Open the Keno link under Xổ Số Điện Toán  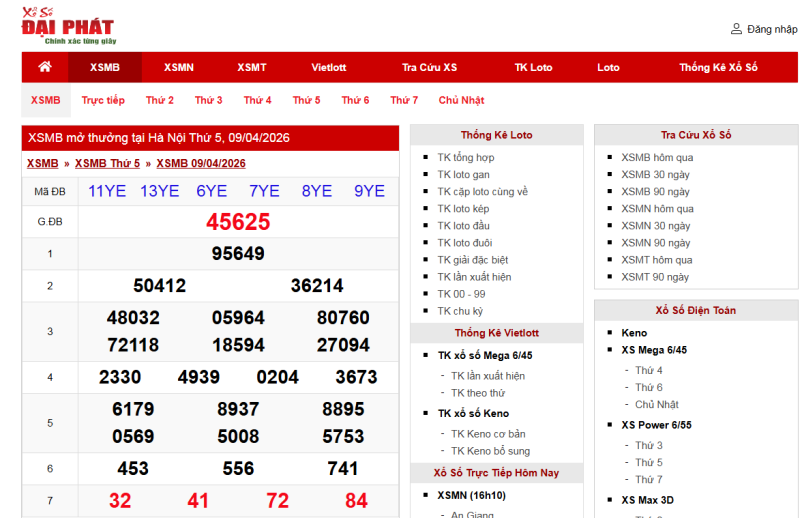point(634,333)
